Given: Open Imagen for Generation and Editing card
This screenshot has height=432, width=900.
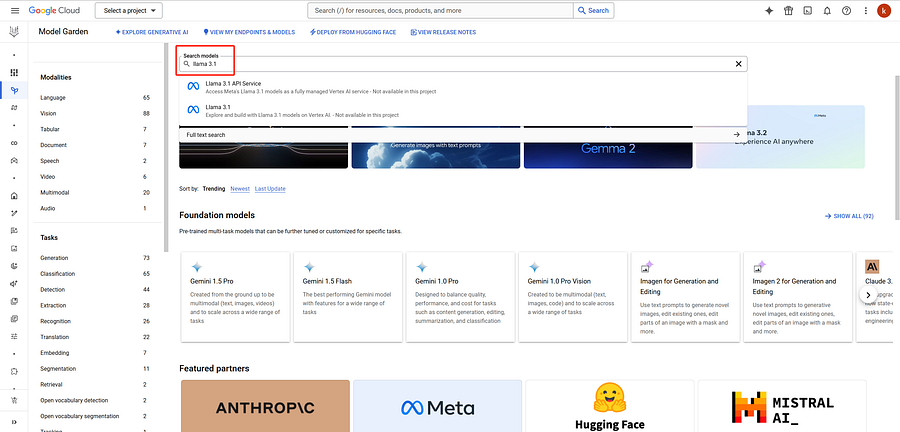Looking at the screenshot, I should (x=685, y=297).
